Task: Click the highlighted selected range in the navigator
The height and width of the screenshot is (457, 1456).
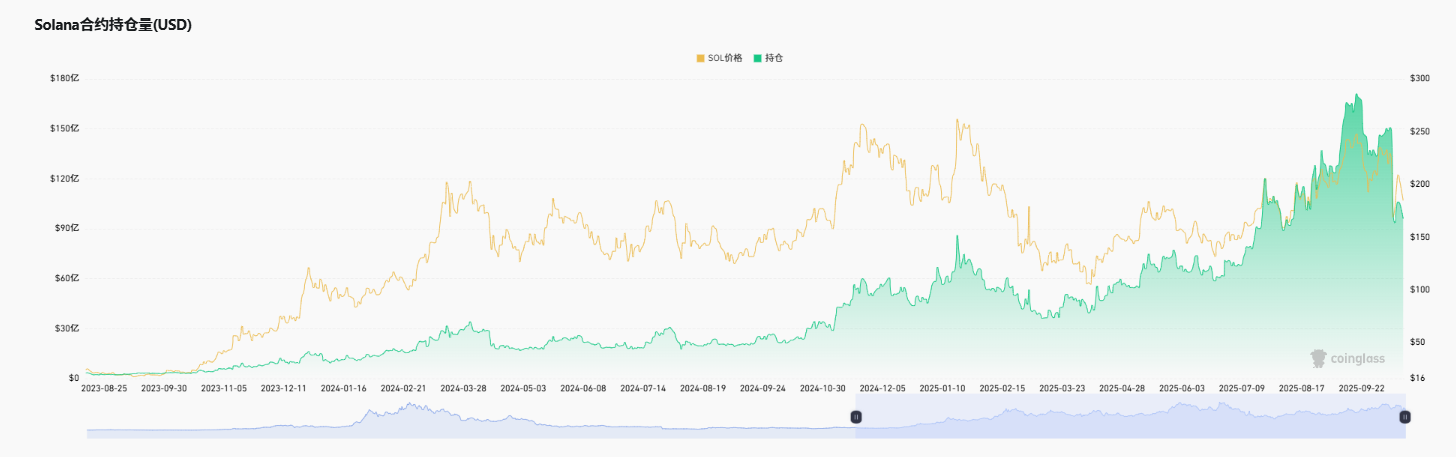Action: [1130, 420]
